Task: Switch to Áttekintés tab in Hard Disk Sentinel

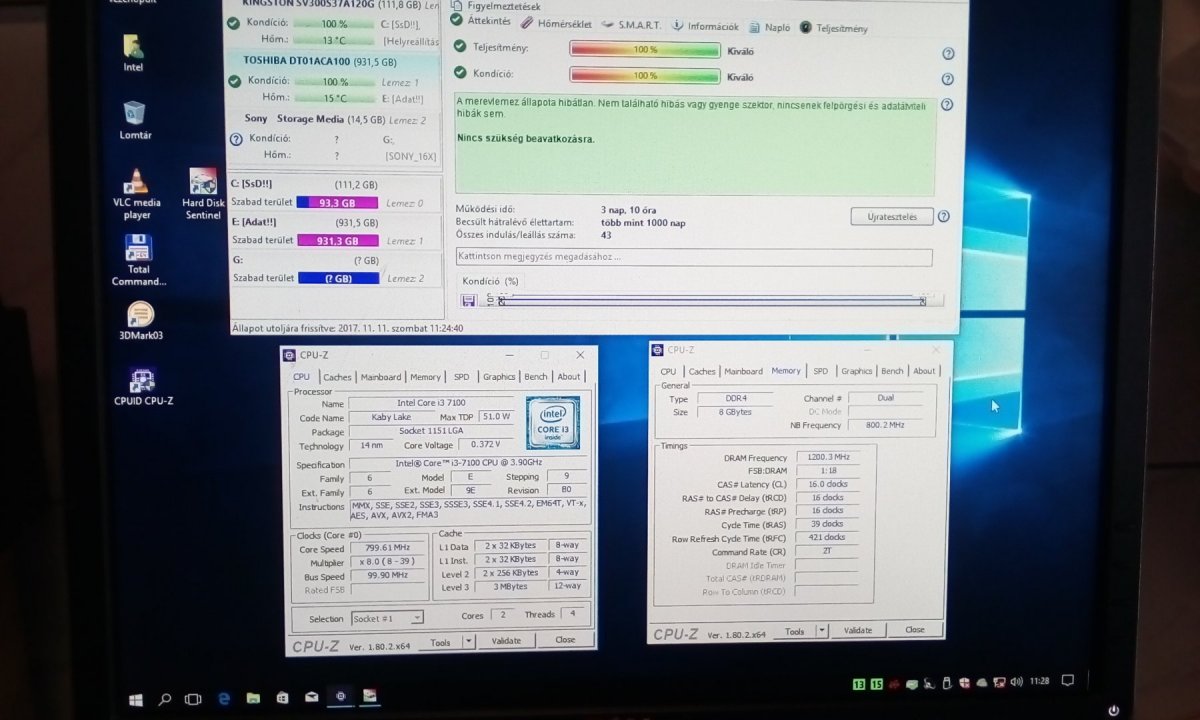Action: [482, 21]
